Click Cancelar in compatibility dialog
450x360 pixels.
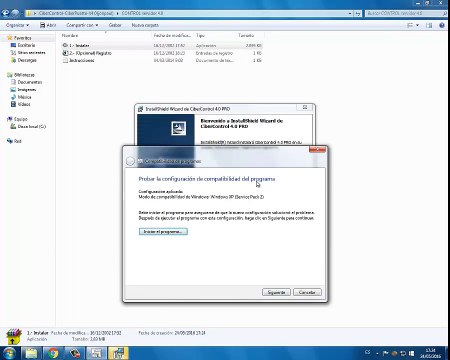(307, 292)
